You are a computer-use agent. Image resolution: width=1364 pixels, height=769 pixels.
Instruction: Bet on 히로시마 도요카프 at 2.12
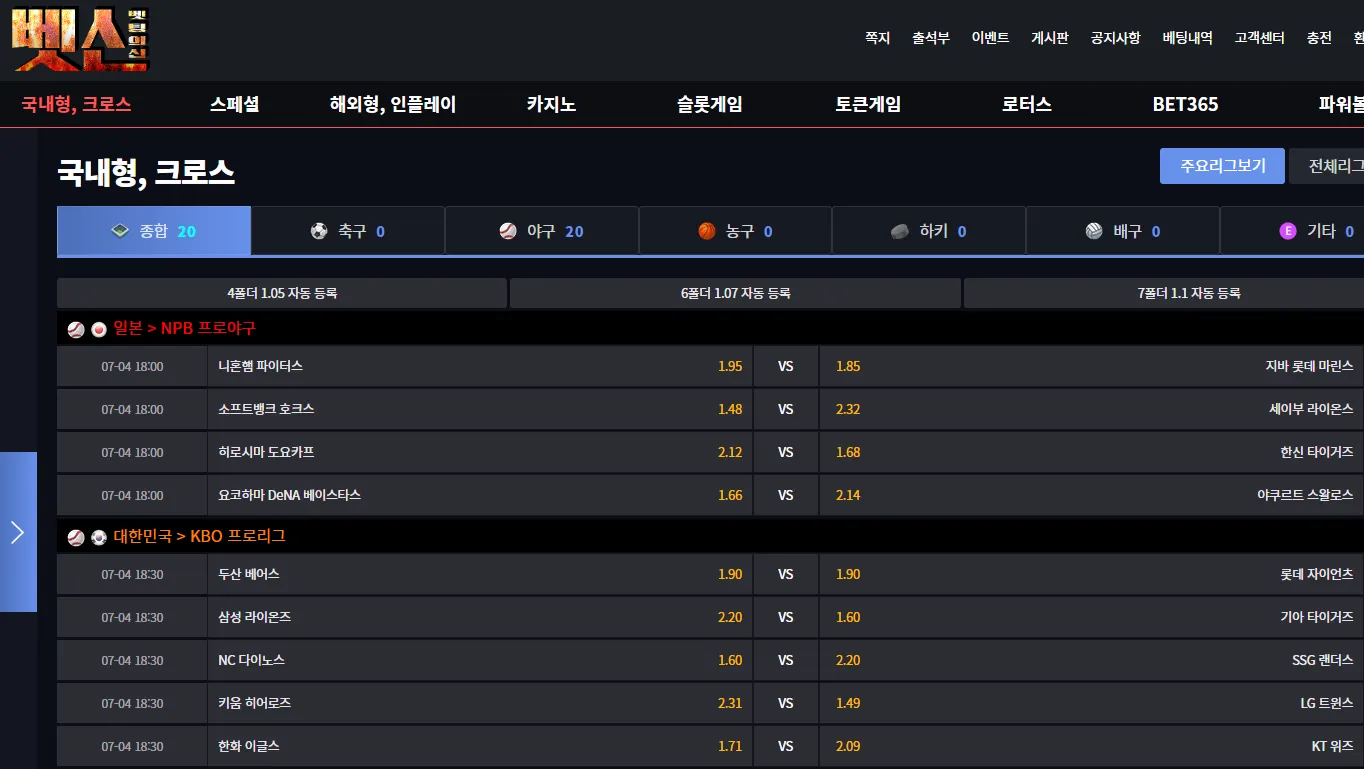tap(480, 452)
